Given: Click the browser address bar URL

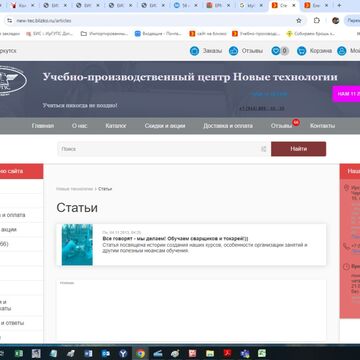Looking at the screenshot, I should pyautogui.click(x=44, y=21).
